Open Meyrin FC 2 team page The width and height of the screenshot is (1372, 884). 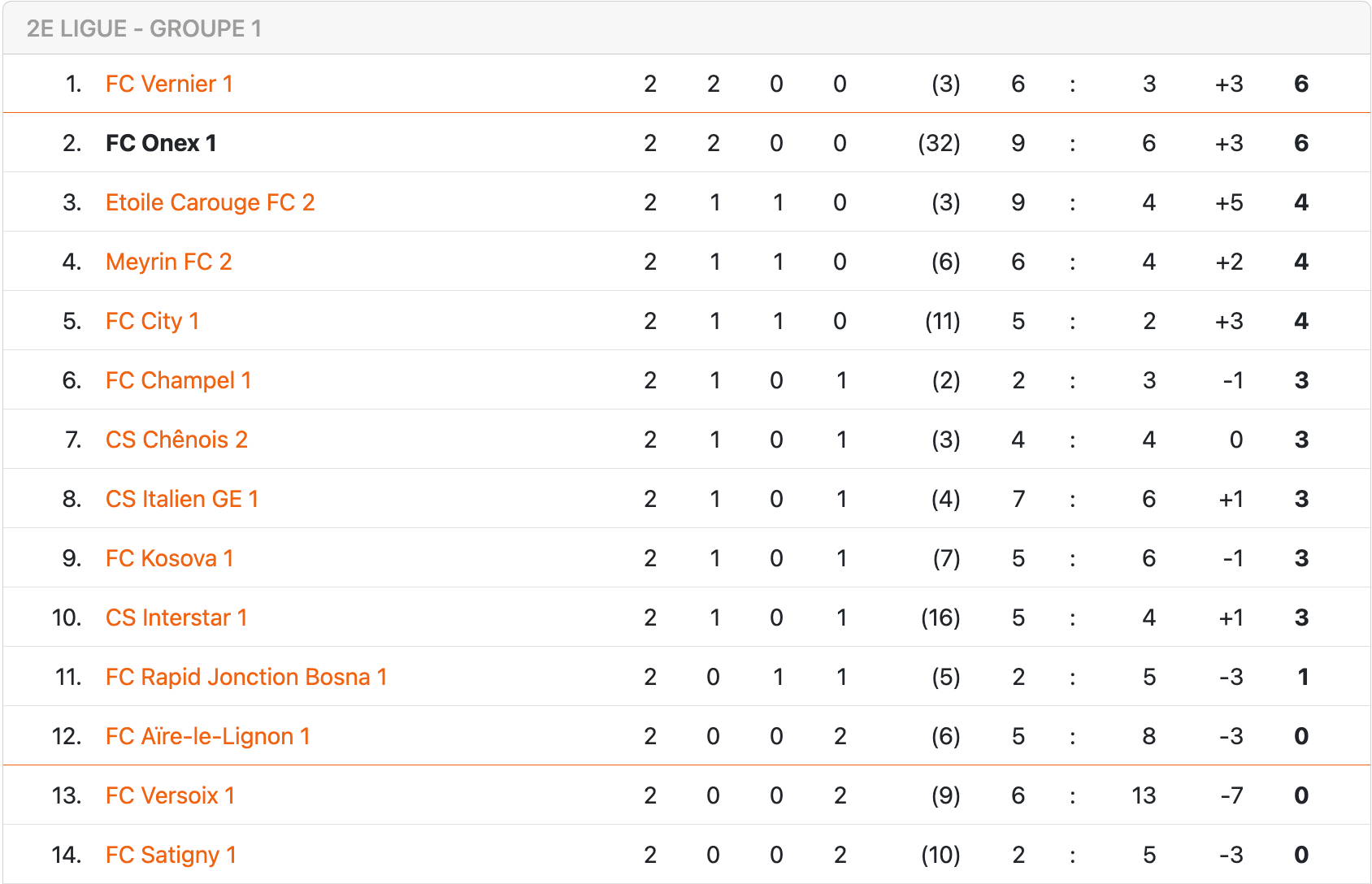(169, 262)
